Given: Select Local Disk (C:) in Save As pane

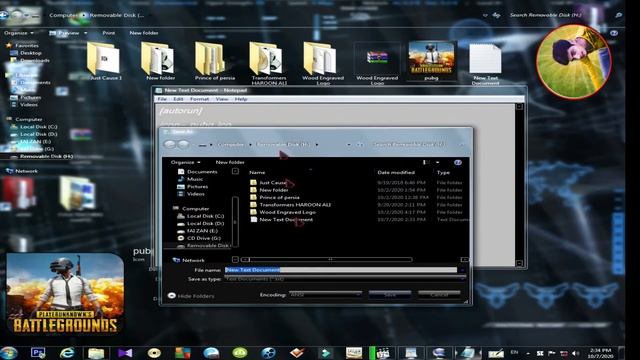Looking at the screenshot, I should pyautogui.click(x=200, y=216).
